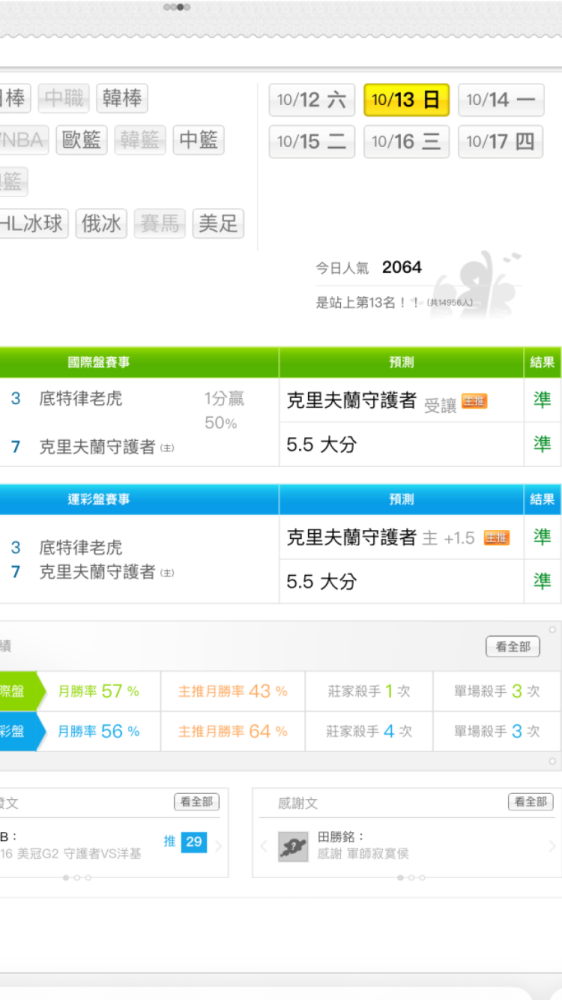The image size is (562, 1000).
Task: Select the 俄冰 league filter
Action: [101, 224]
